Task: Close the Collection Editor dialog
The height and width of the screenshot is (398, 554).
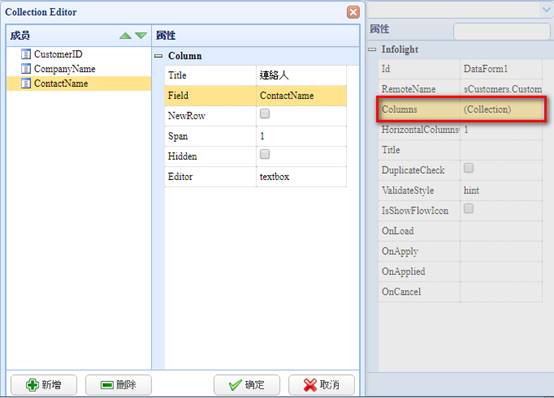Action: click(x=353, y=12)
